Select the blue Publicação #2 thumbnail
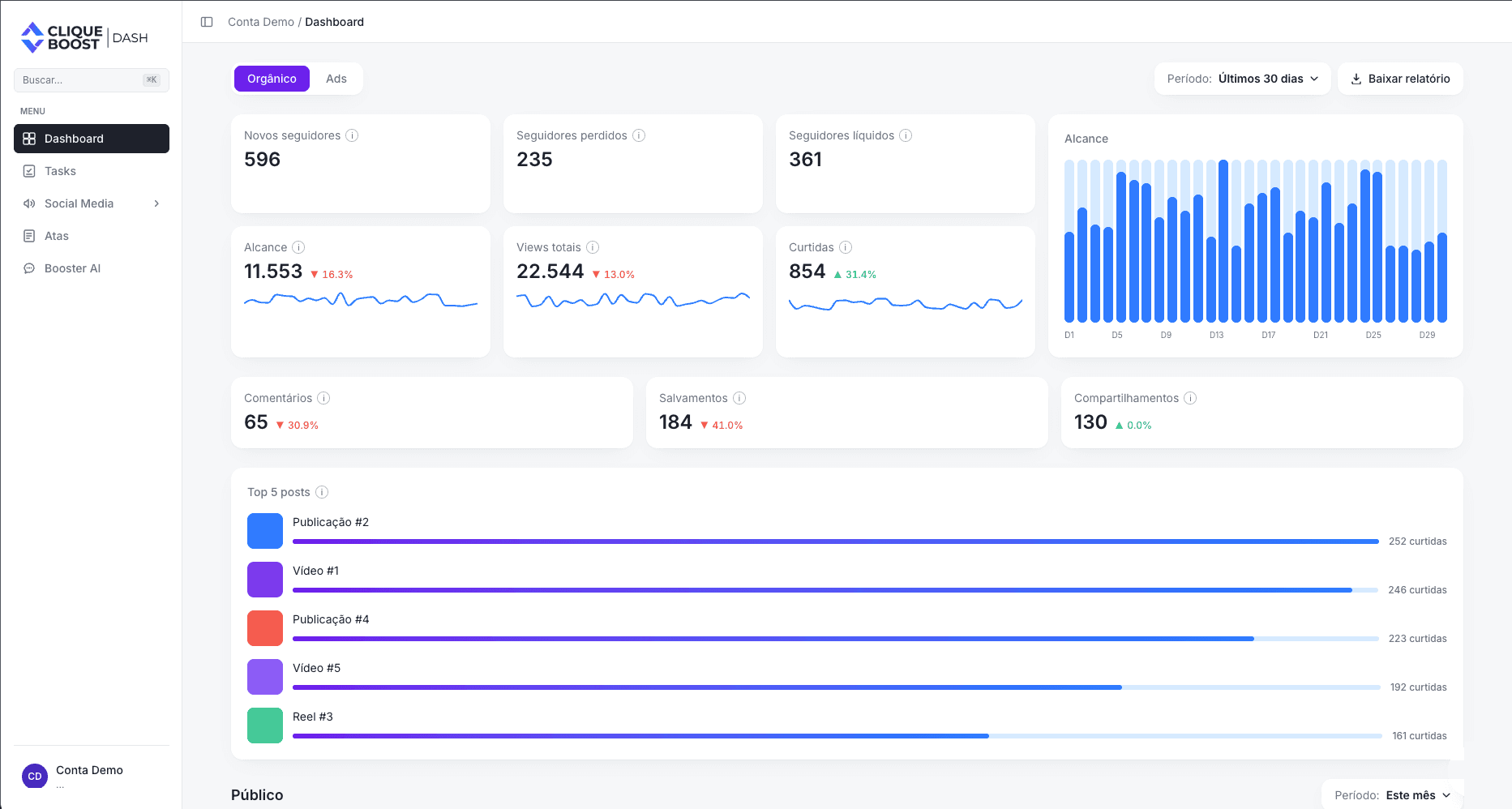Image resolution: width=1512 pixels, height=809 pixels. click(265, 531)
